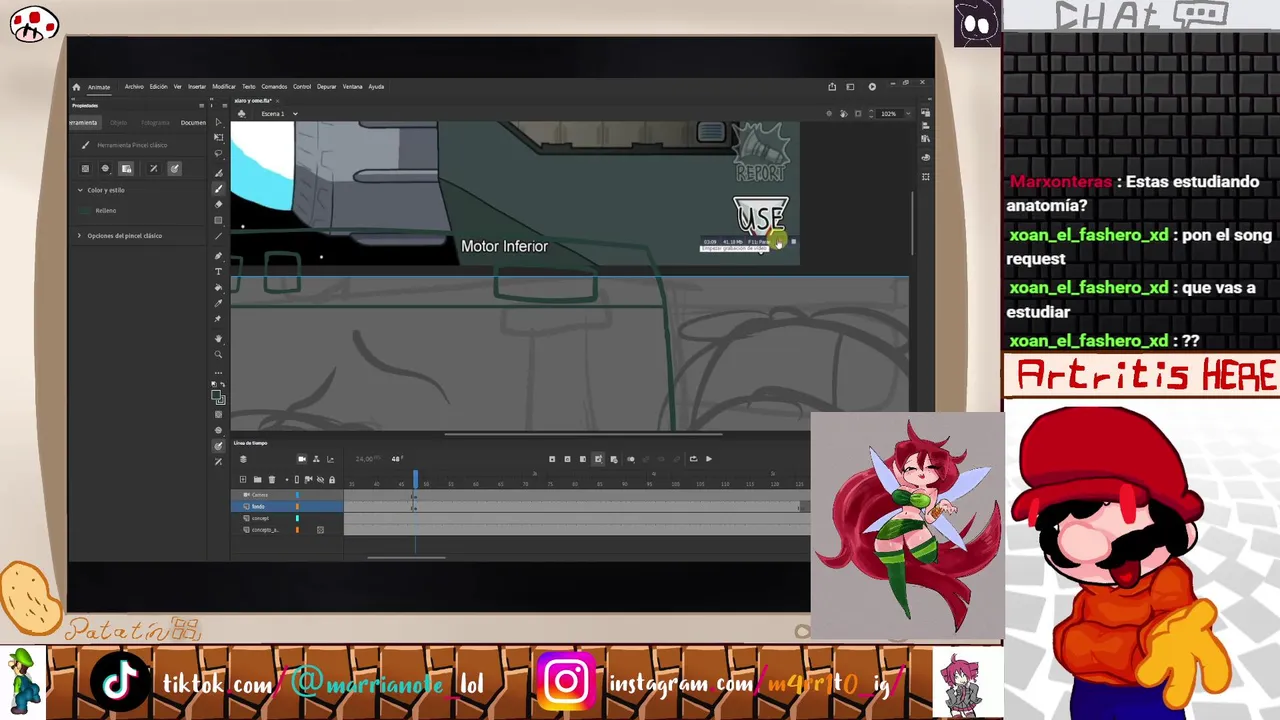Select the Zoom magnifier tool
This screenshot has width=1280, height=720.
218,355
